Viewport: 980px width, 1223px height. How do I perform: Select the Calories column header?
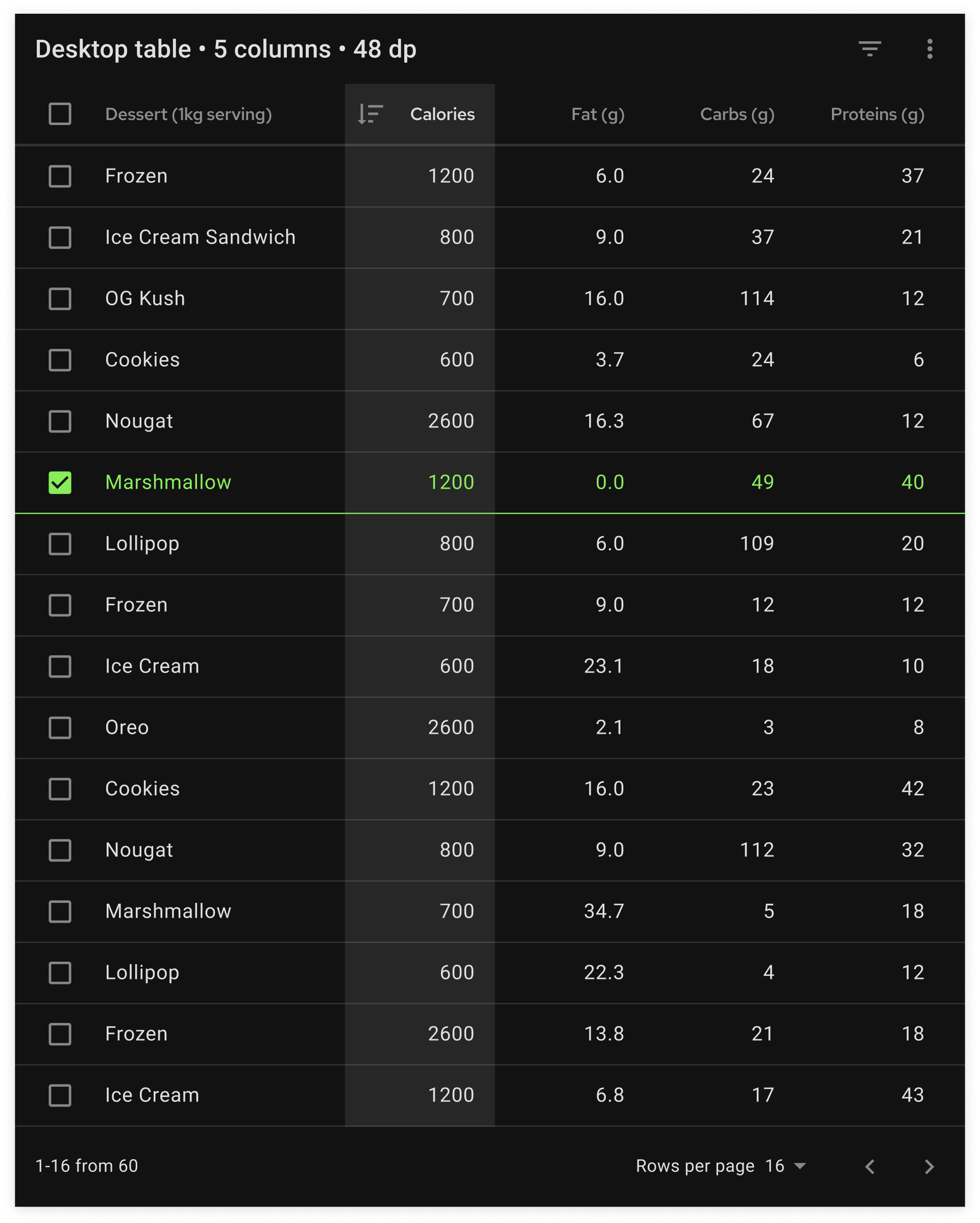coord(443,114)
